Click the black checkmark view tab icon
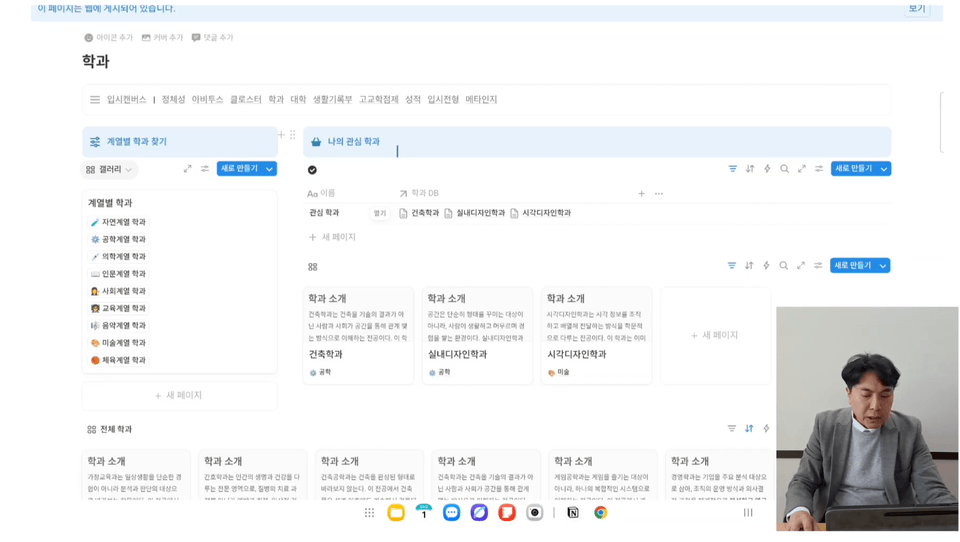This screenshot has width=960, height=542. pyautogui.click(x=312, y=170)
